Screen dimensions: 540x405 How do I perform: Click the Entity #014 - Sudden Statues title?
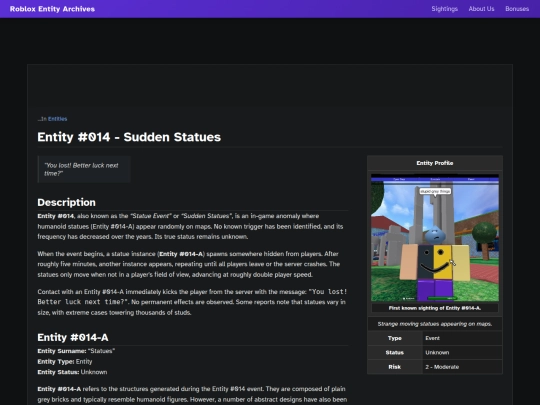(x=129, y=137)
